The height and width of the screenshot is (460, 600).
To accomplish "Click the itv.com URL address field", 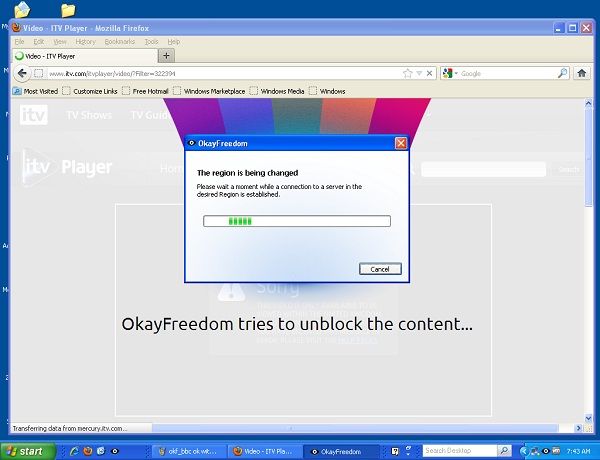I will (224, 73).
